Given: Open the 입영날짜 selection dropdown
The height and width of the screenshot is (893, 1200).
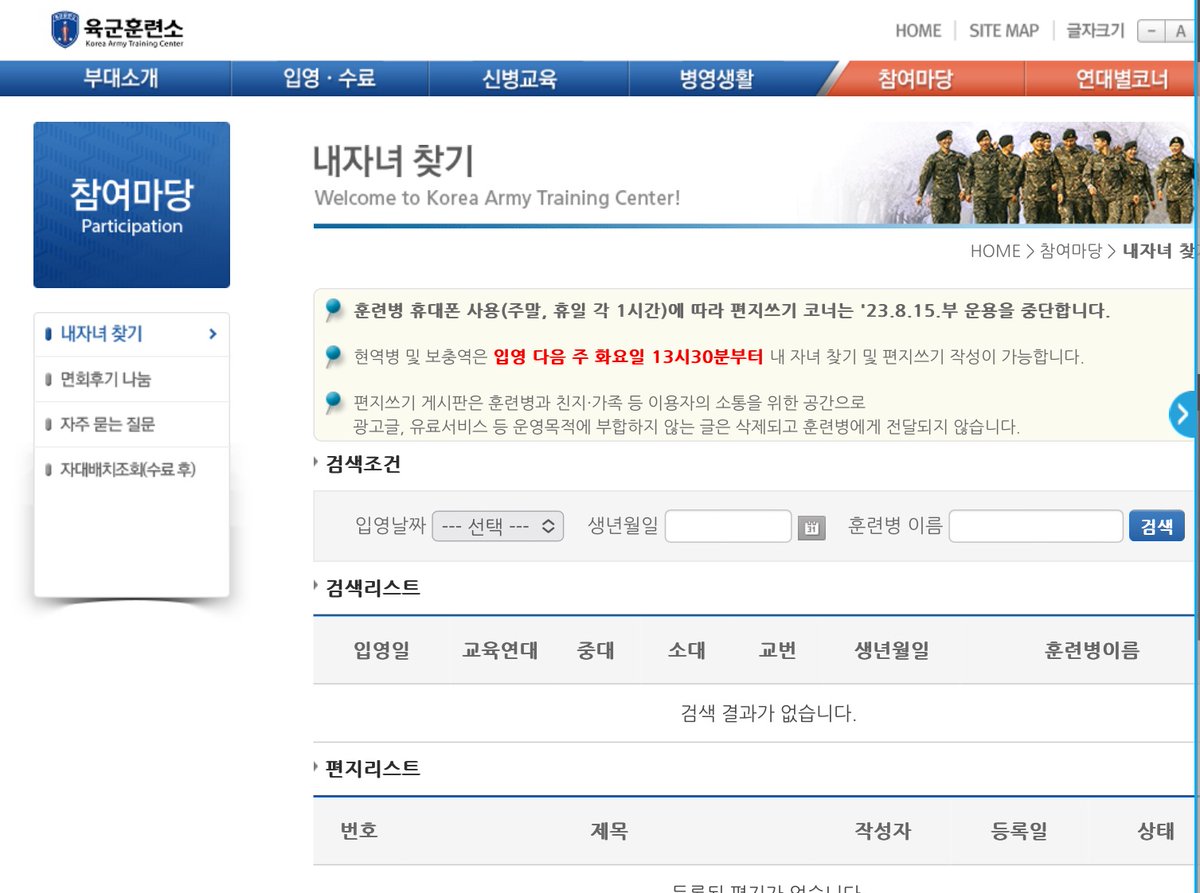Looking at the screenshot, I should point(496,525).
